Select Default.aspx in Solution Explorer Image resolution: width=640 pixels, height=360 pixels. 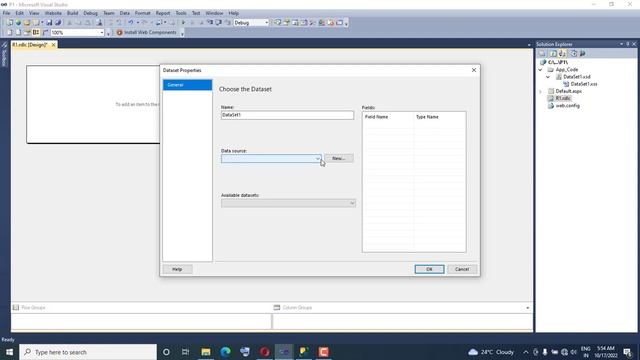pos(569,91)
